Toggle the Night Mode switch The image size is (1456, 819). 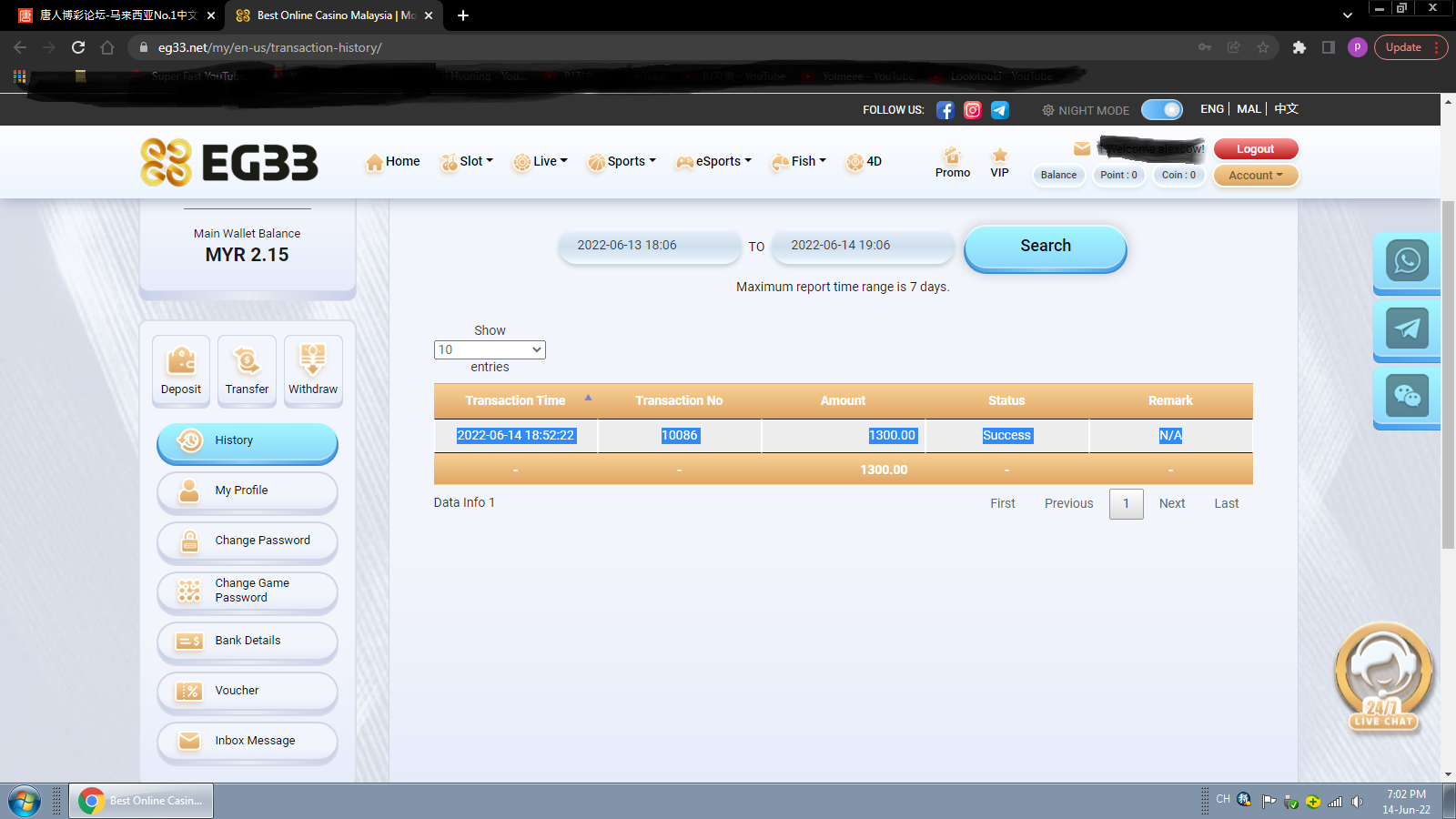point(1161,110)
